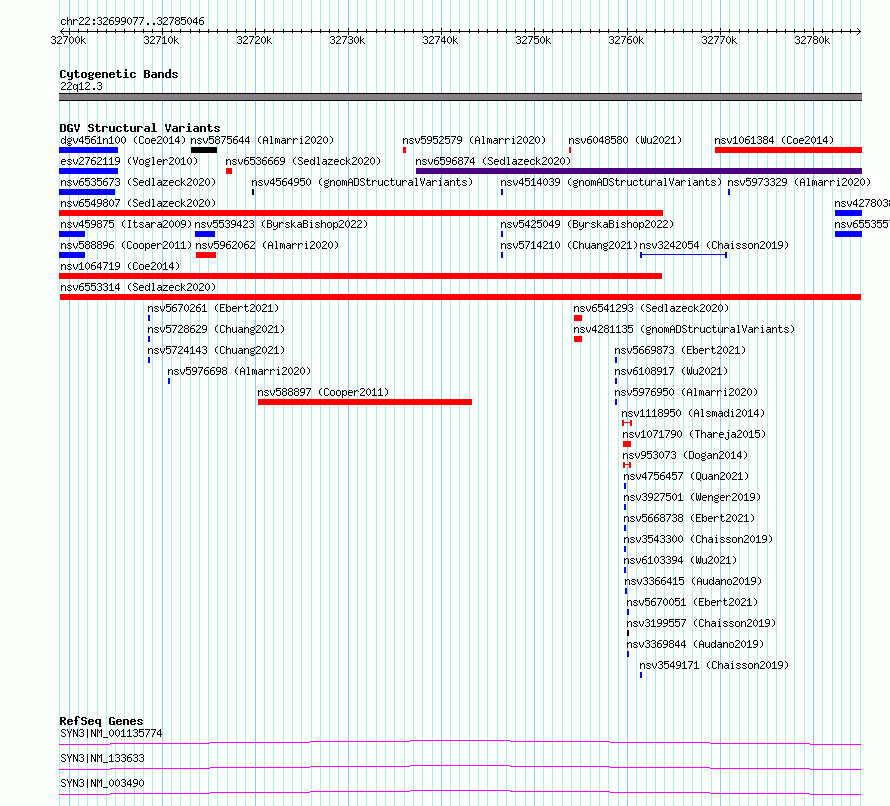Select nsv5976950 (Almarri2020) label

[686, 392]
